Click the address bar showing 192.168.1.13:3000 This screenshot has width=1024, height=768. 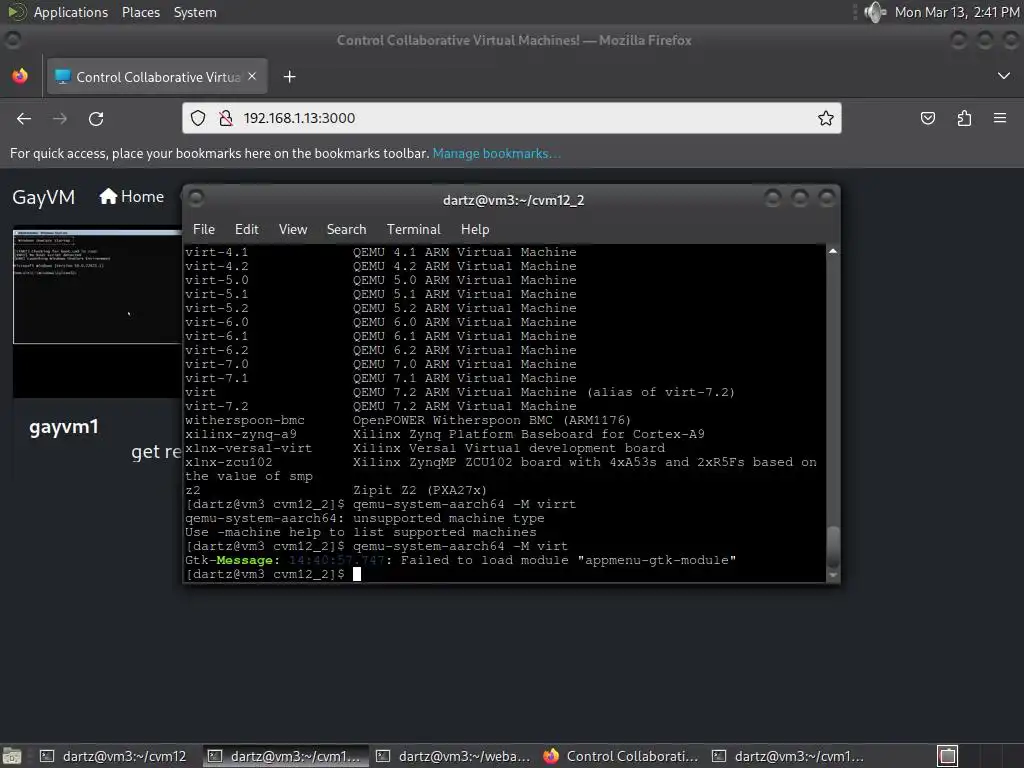click(511, 118)
